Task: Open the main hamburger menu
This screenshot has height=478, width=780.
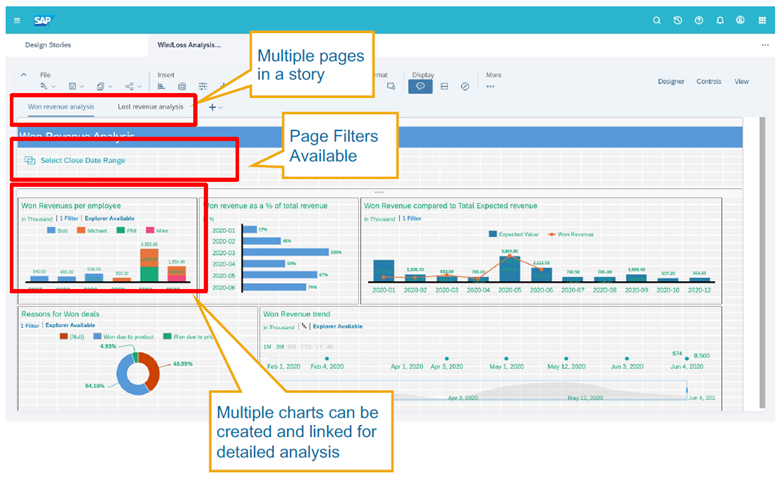Action: (x=17, y=20)
